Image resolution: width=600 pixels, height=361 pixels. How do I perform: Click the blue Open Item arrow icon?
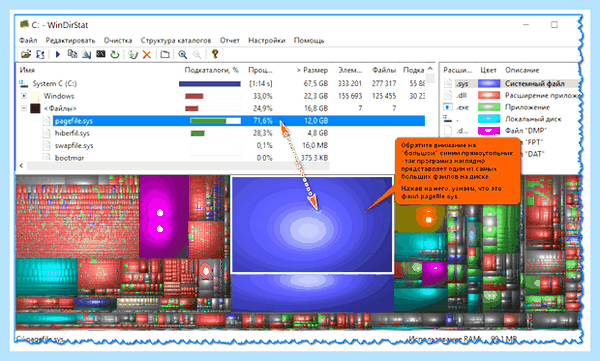pyautogui.click(x=58, y=54)
